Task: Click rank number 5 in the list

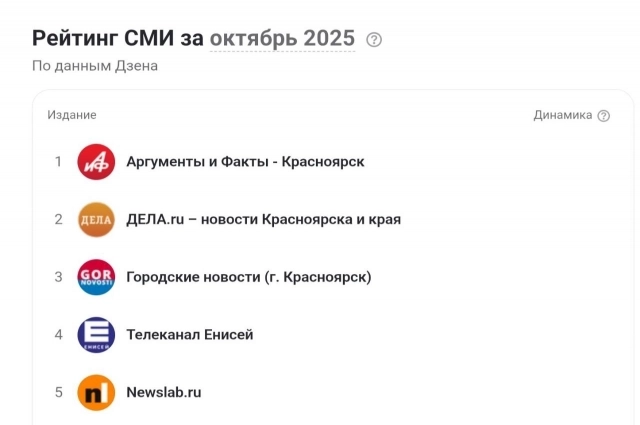Action: [58, 392]
